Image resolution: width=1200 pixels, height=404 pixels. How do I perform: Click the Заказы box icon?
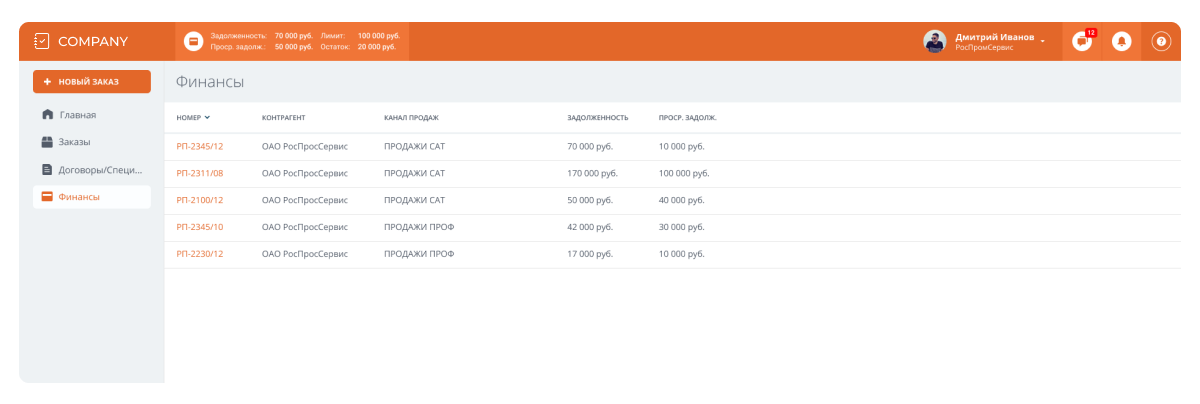tap(47, 142)
